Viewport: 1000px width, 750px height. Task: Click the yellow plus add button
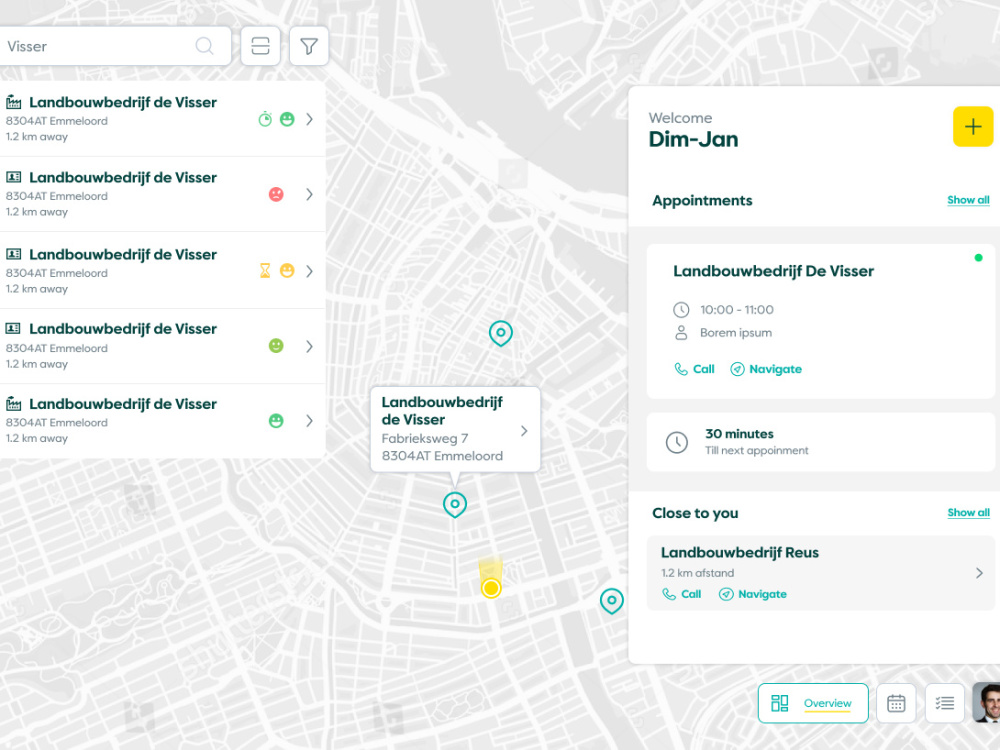click(x=973, y=126)
